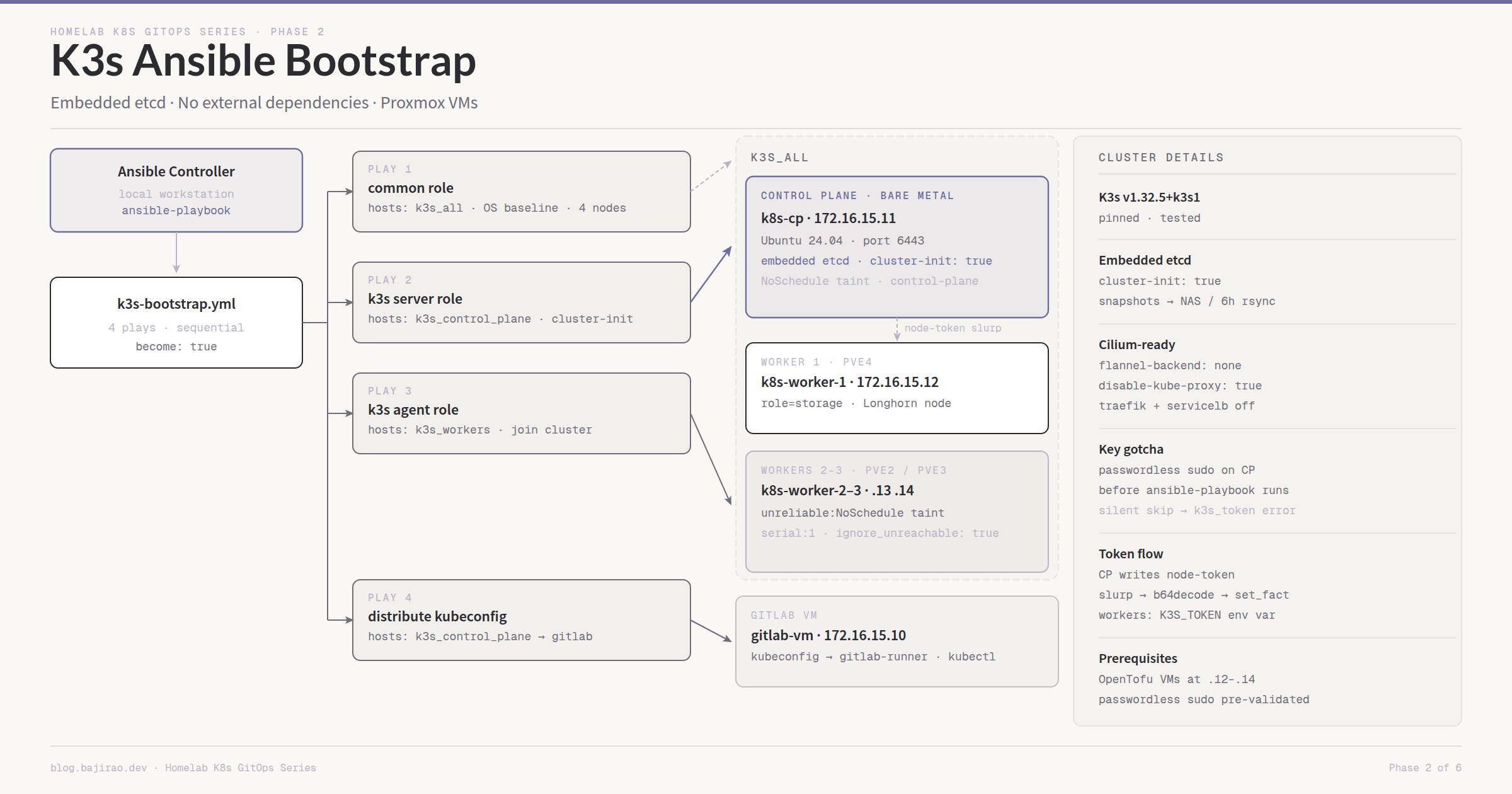Image resolution: width=1512 pixels, height=794 pixels.
Task: Click 'Ubuntu 24.04 · port 6443' text
Action: click(x=842, y=241)
